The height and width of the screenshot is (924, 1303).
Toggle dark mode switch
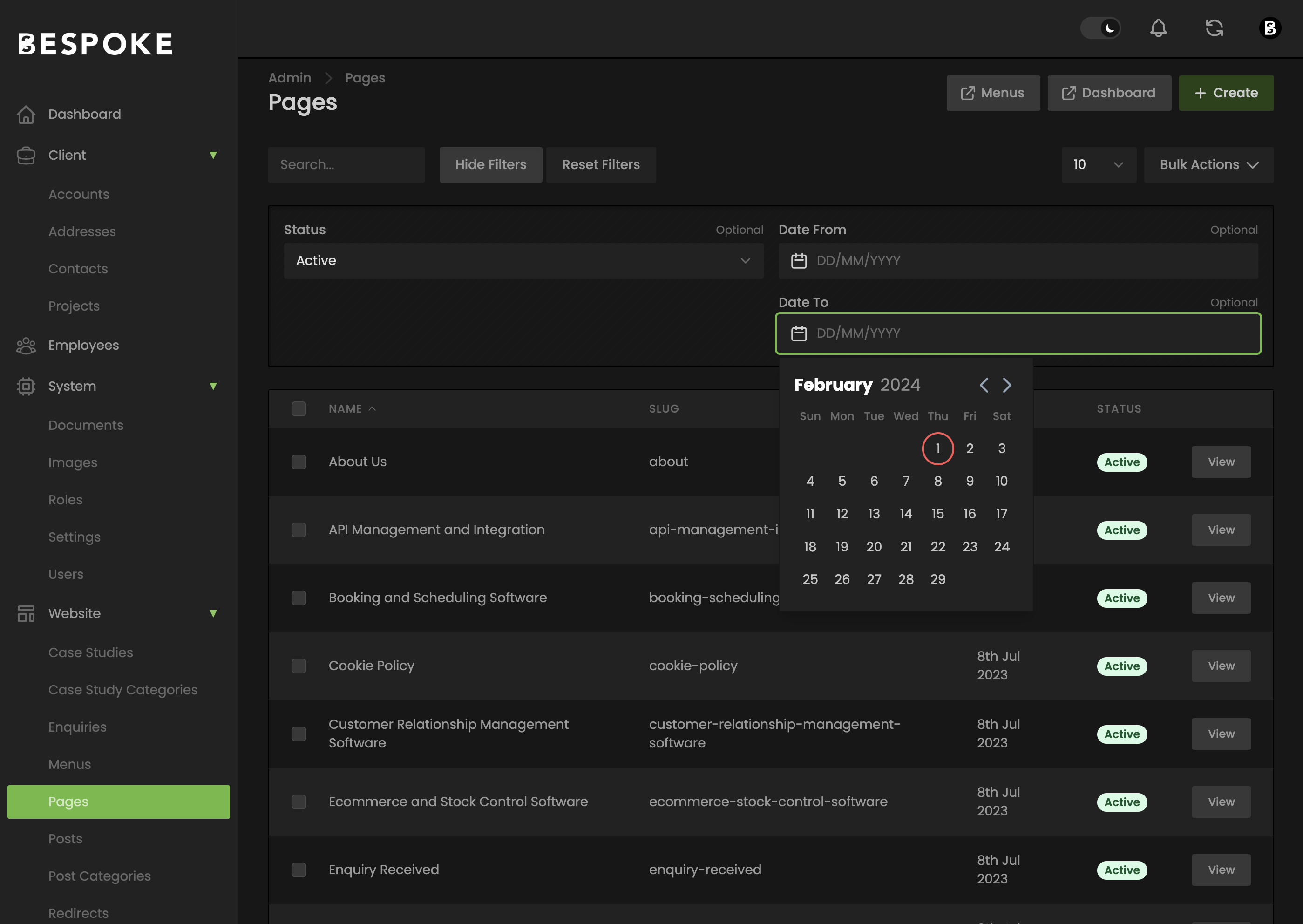[x=1100, y=28]
